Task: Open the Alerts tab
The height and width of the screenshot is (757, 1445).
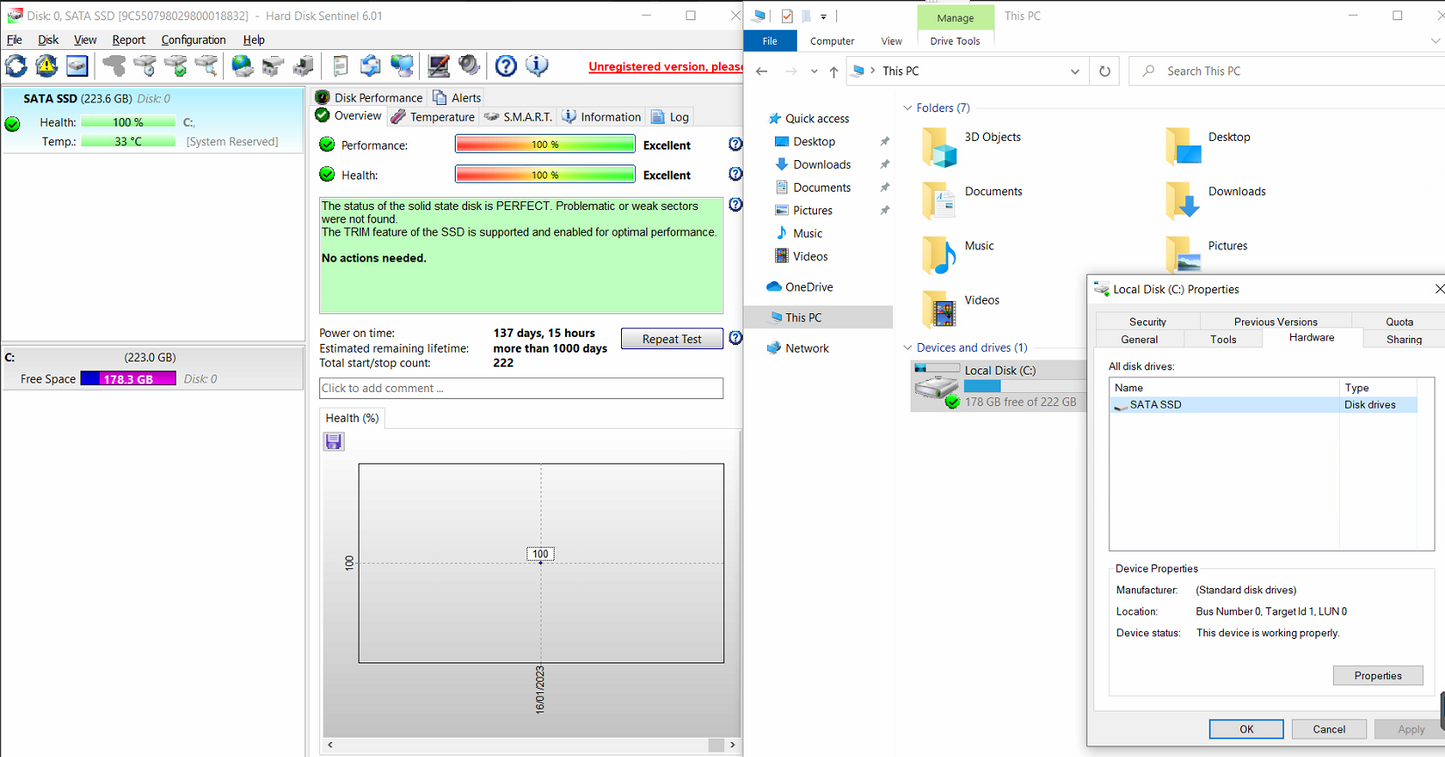Action: pyautogui.click(x=457, y=97)
